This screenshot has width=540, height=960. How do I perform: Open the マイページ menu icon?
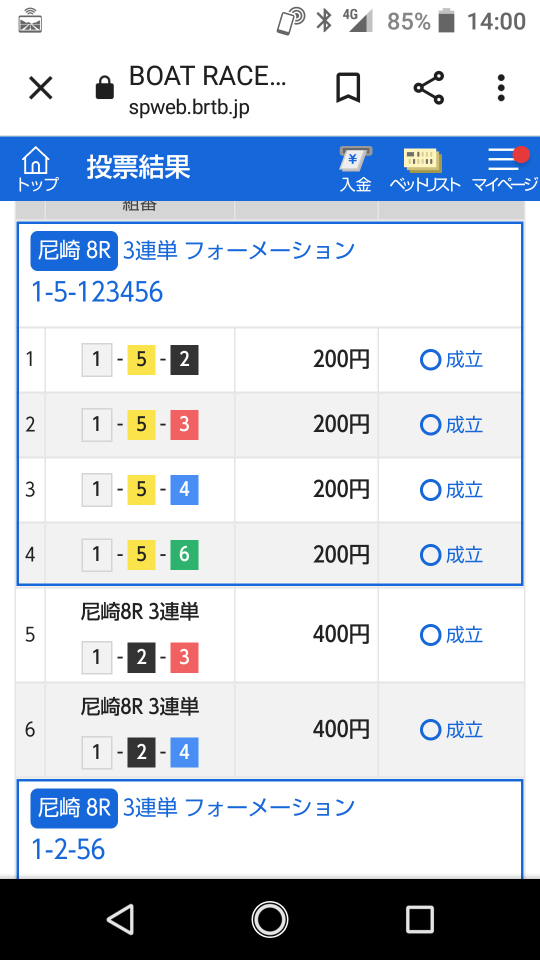coord(504,170)
